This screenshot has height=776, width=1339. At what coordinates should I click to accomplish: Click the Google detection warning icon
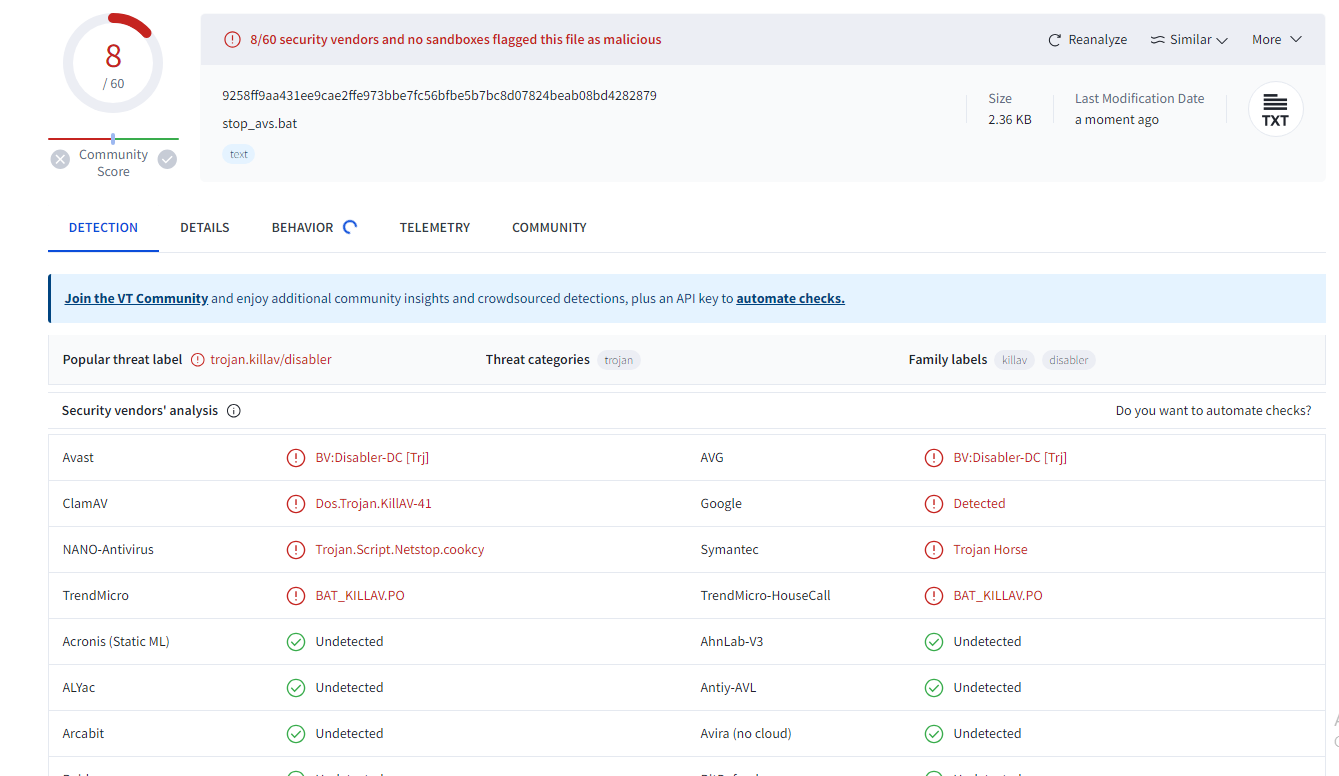934,504
